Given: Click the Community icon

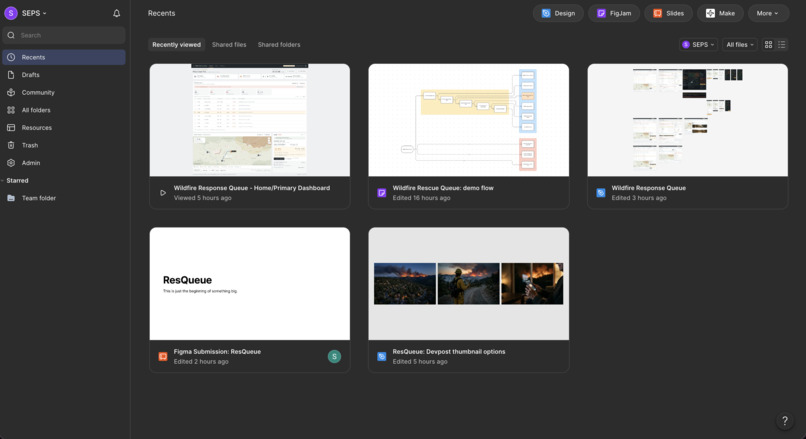Looking at the screenshot, I should [11, 93].
